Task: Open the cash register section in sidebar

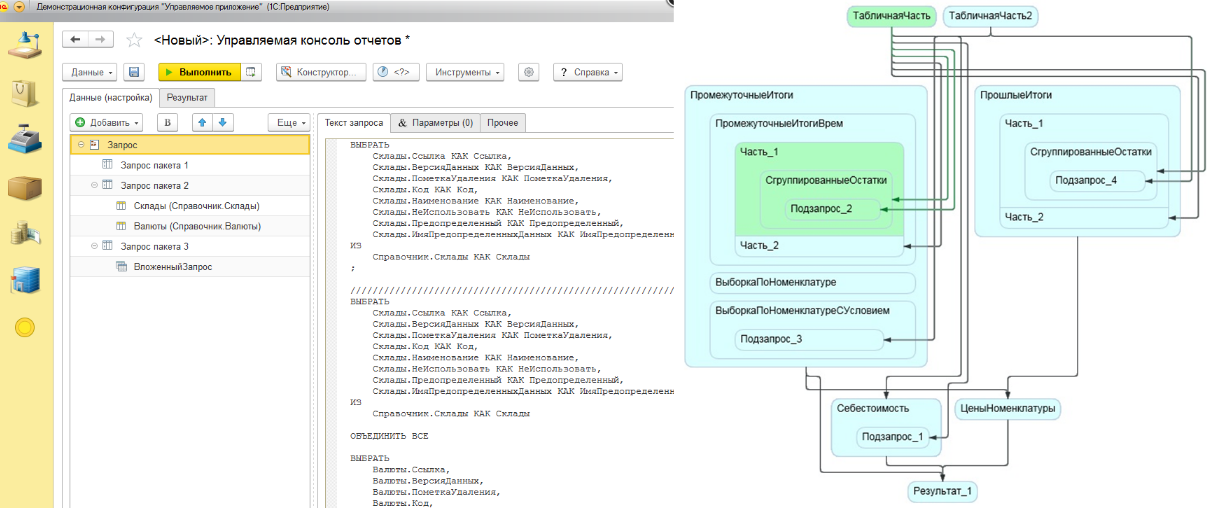Action: click(x=25, y=140)
